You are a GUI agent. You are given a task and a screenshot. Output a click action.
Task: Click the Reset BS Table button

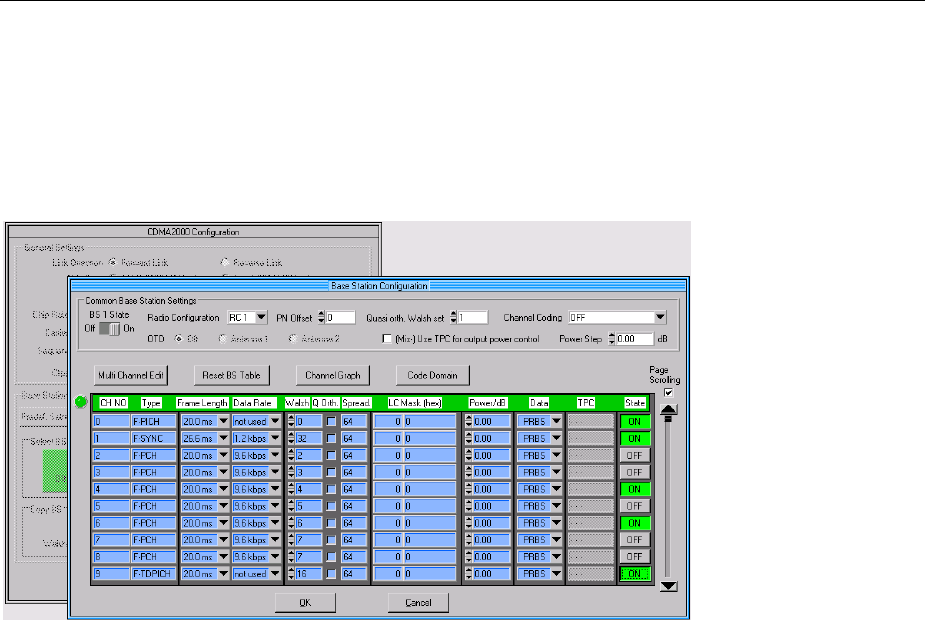(231, 375)
